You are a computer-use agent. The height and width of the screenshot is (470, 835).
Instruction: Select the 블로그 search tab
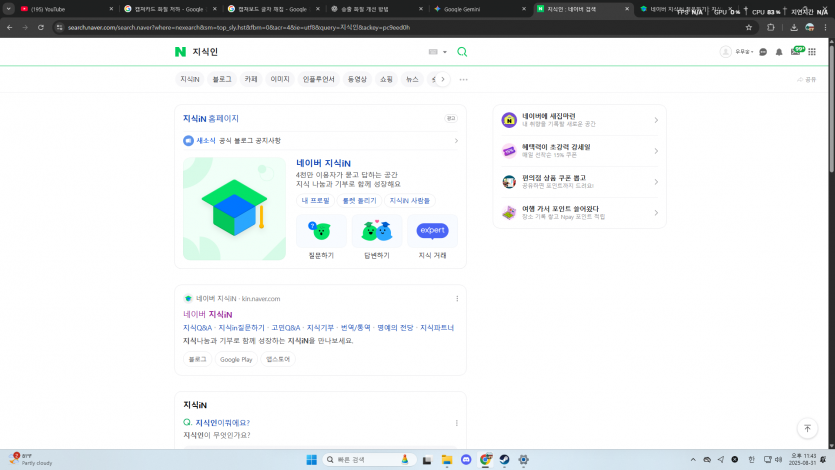tap(222, 79)
